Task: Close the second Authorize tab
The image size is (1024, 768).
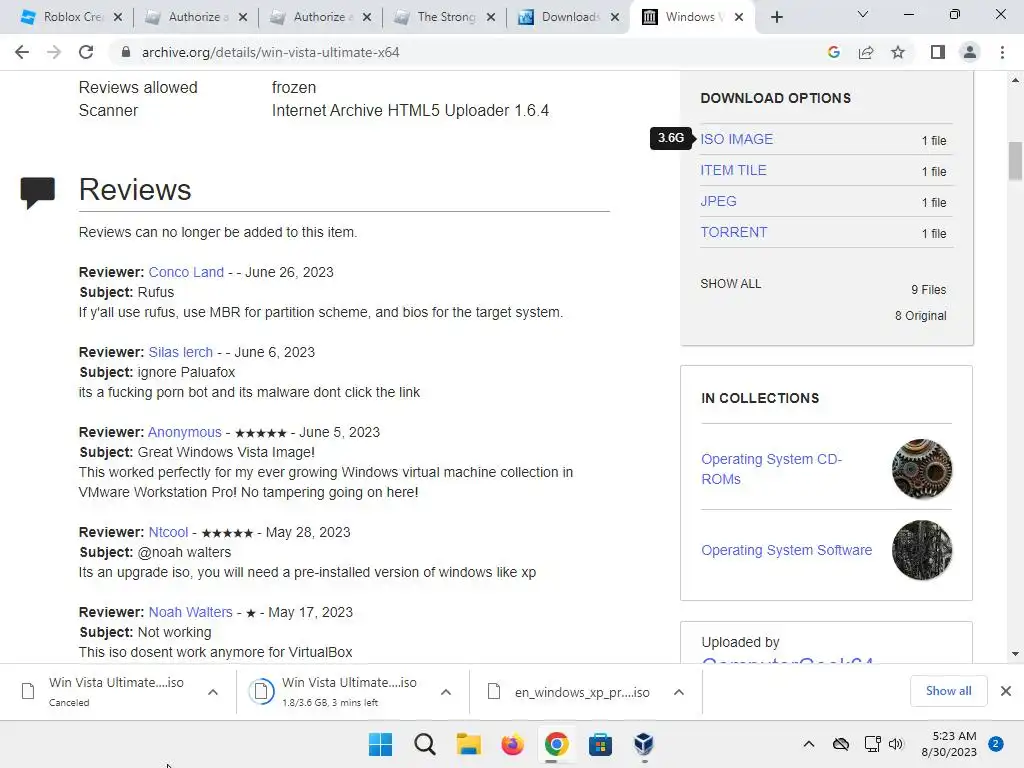Action: [367, 17]
